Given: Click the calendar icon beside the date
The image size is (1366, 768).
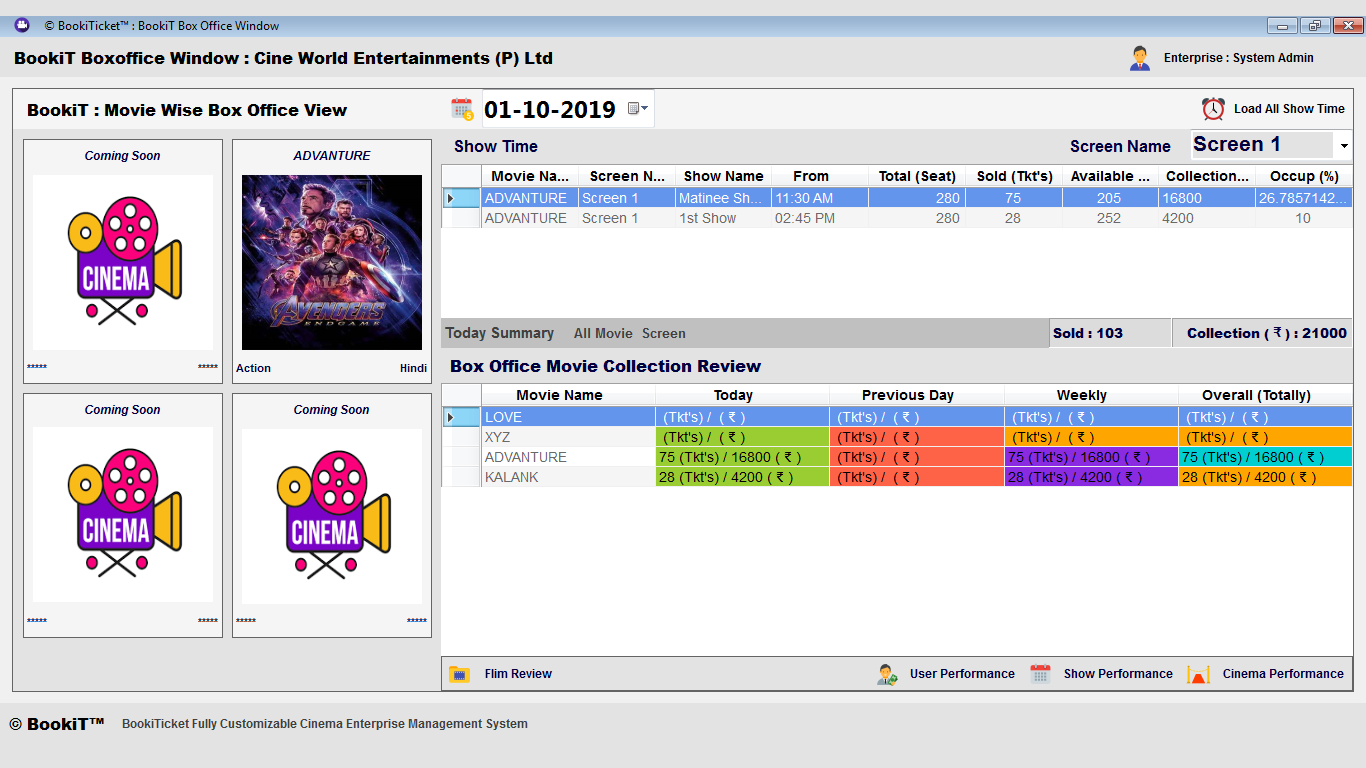Looking at the screenshot, I should [461, 109].
